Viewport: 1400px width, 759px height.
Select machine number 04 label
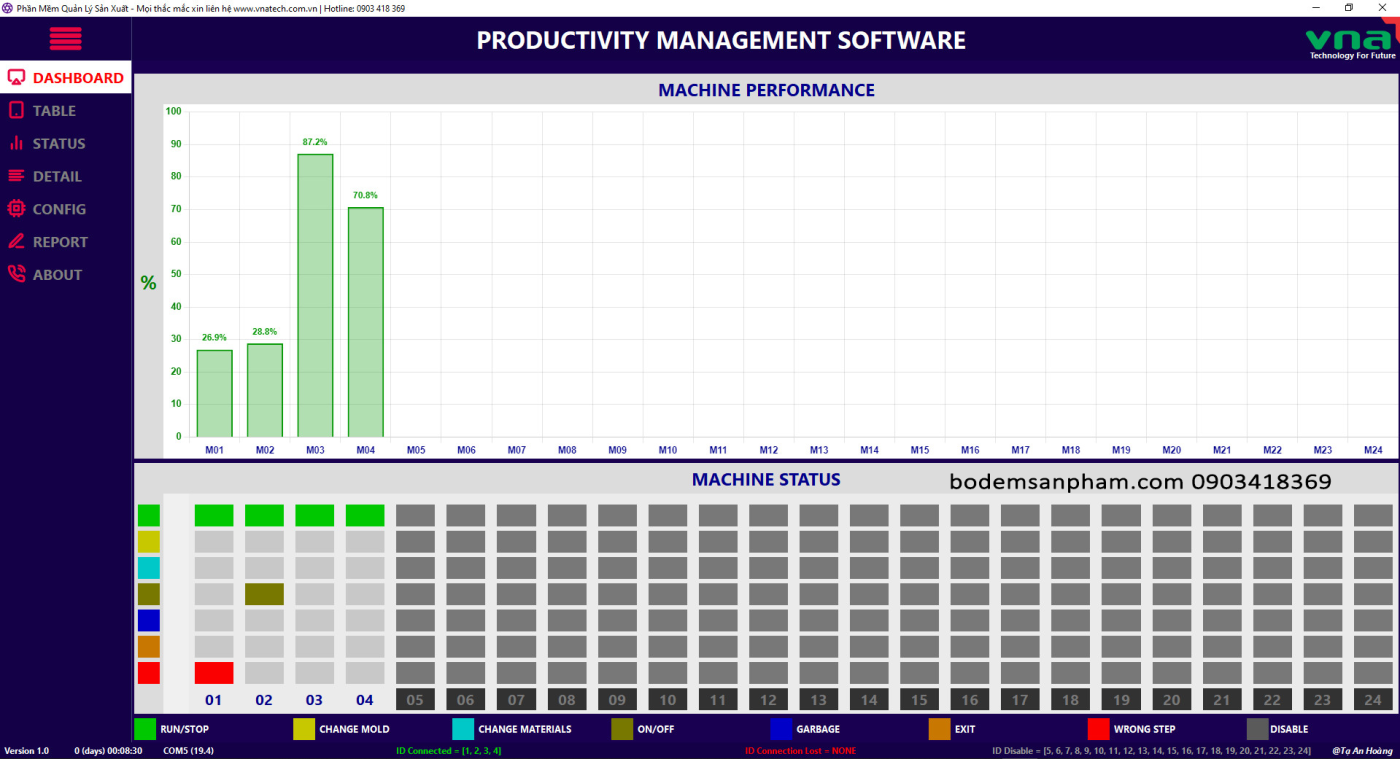(x=365, y=700)
